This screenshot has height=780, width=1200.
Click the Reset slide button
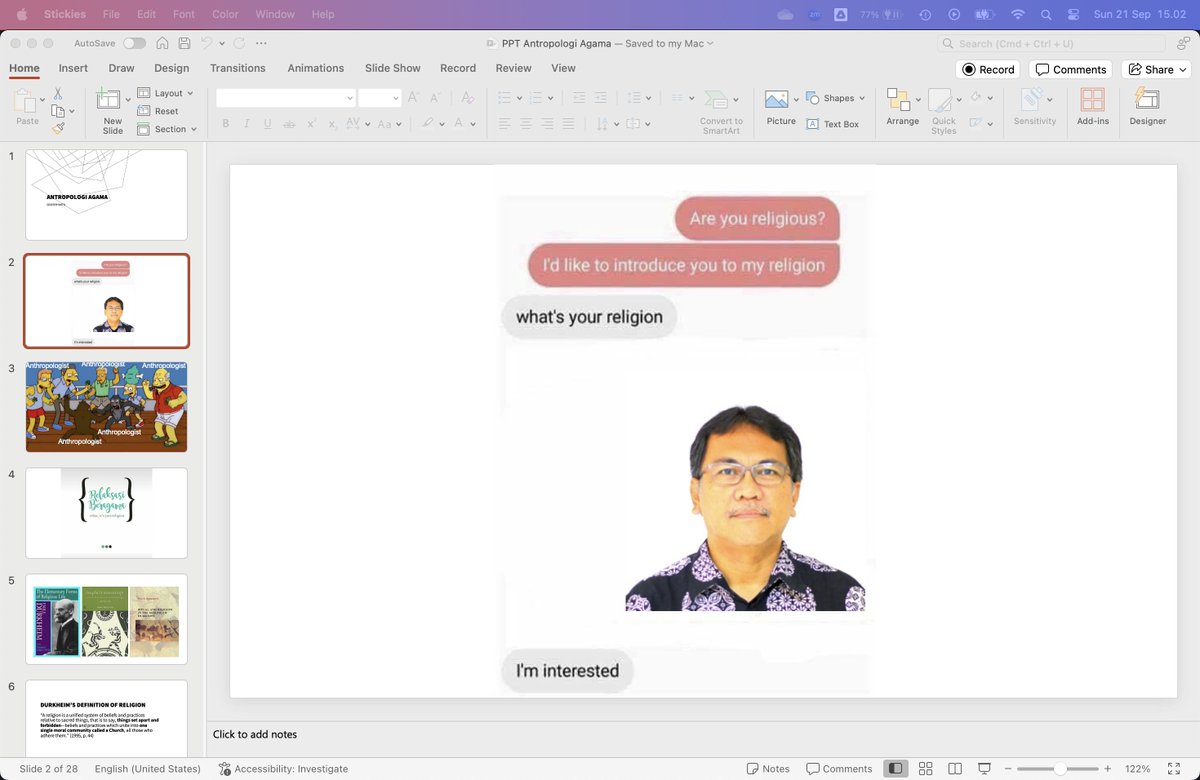[x=158, y=111]
